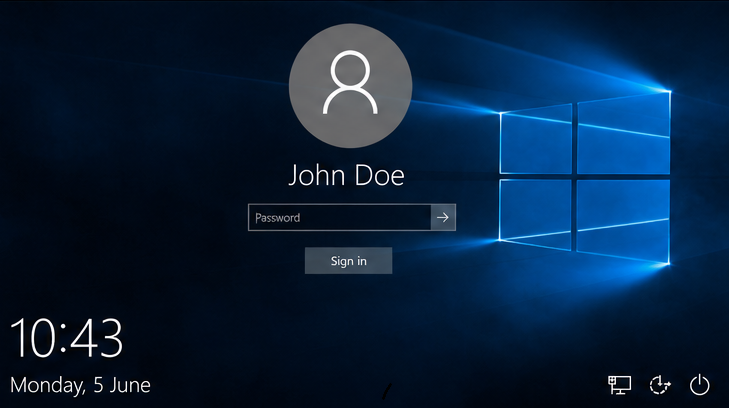This screenshot has width=729, height=408.
Task: Click the Sign in button
Action: [348, 261]
